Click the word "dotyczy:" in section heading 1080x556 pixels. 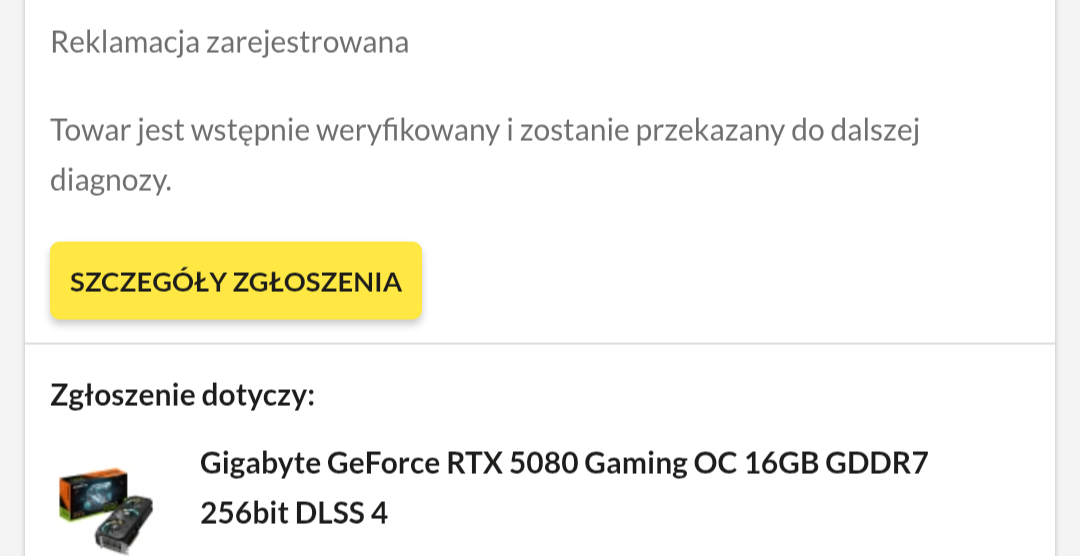tap(259, 396)
